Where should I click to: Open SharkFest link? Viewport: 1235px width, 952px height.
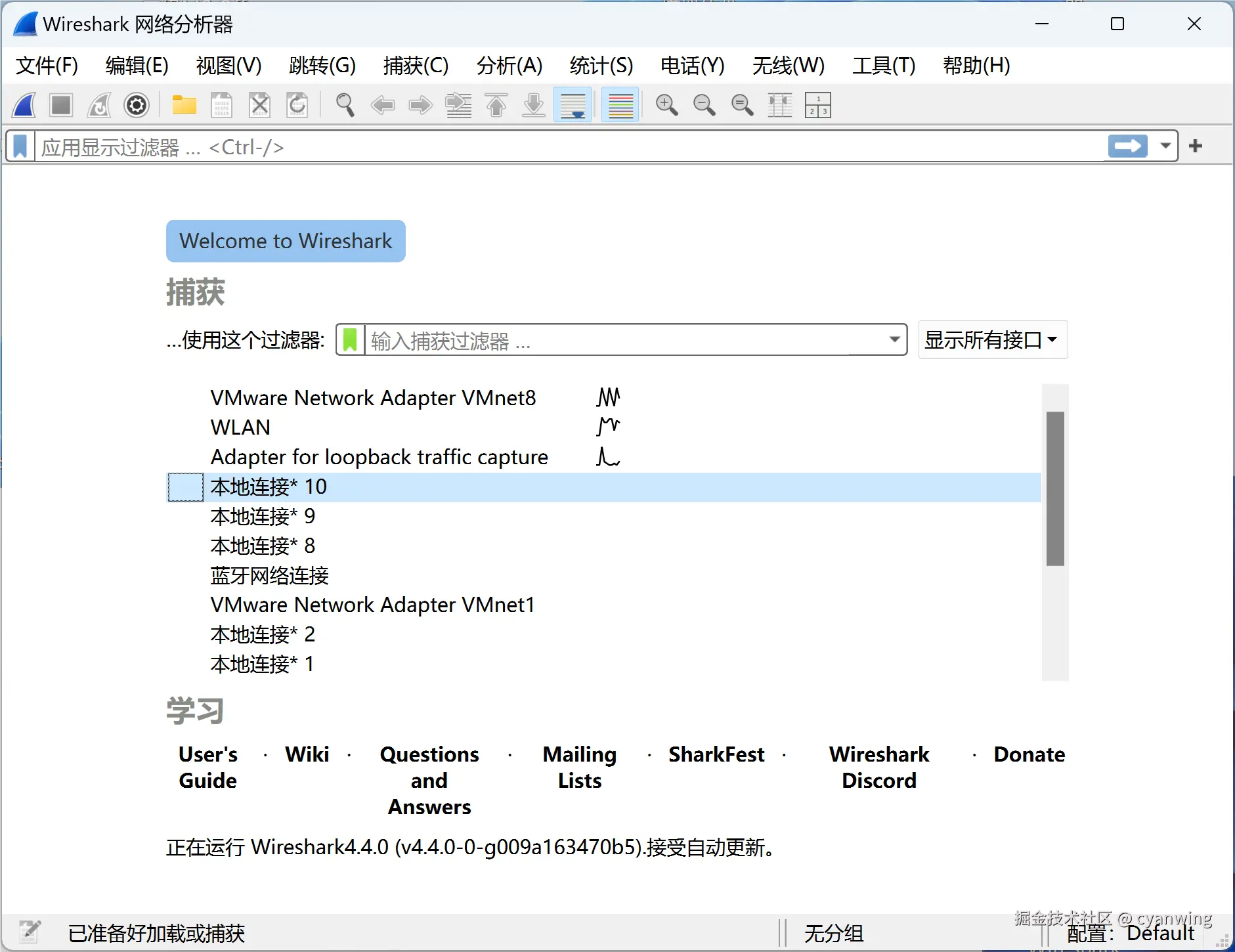pos(716,754)
